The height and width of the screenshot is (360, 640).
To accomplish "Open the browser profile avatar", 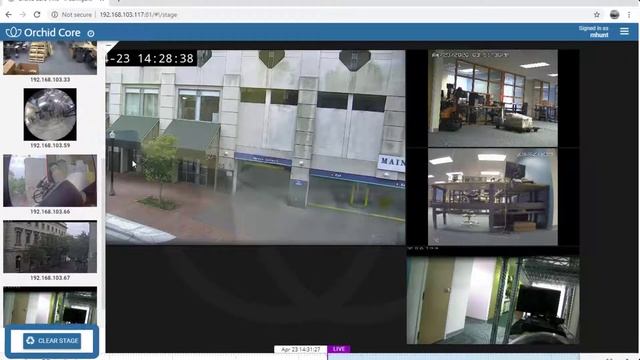I will click(614, 15).
